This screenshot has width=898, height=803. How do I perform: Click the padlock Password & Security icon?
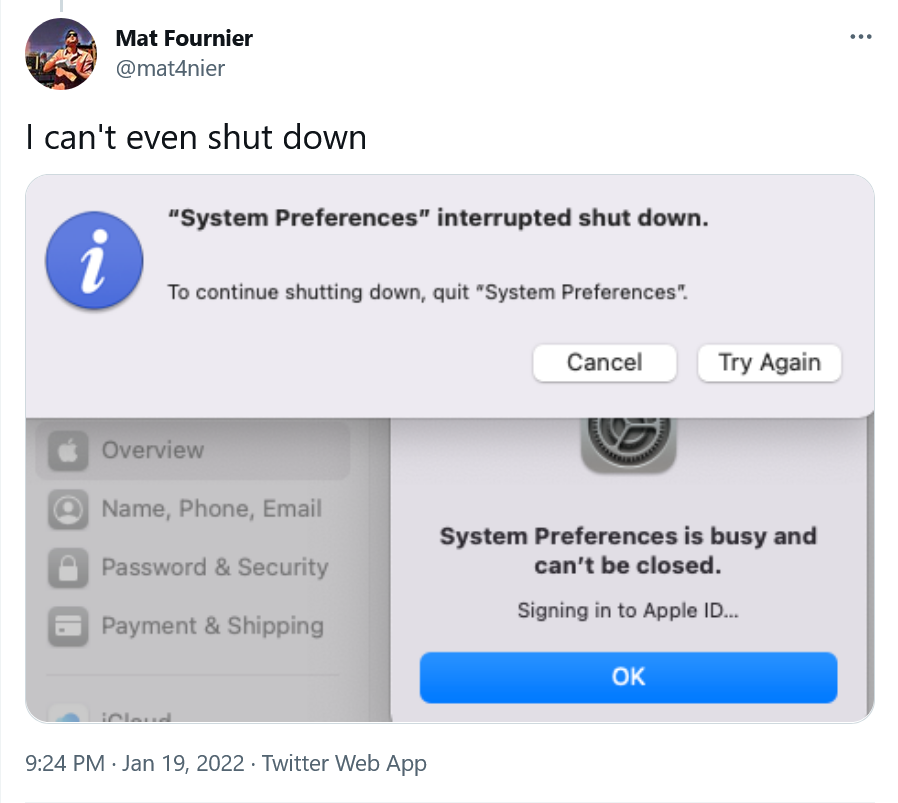pos(68,568)
